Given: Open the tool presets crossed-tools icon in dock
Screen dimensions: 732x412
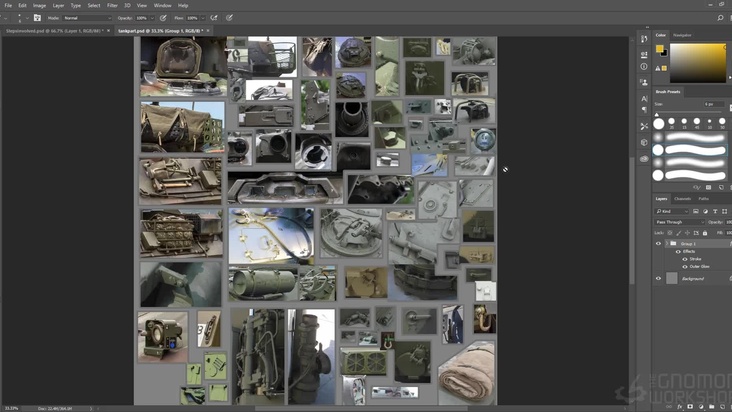Looking at the screenshot, I should (x=644, y=126).
